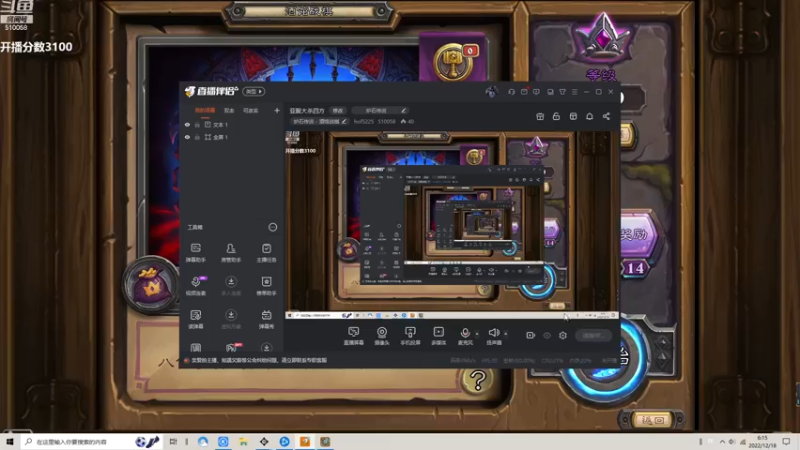Switch to the third scene tab

(251, 110)
